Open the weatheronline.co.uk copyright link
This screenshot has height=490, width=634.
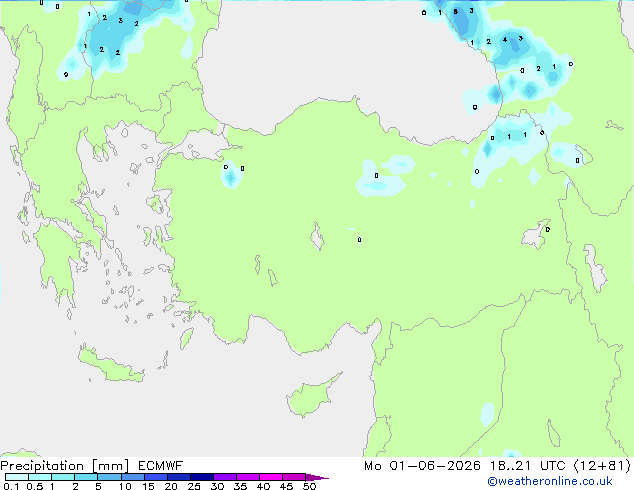550,481
